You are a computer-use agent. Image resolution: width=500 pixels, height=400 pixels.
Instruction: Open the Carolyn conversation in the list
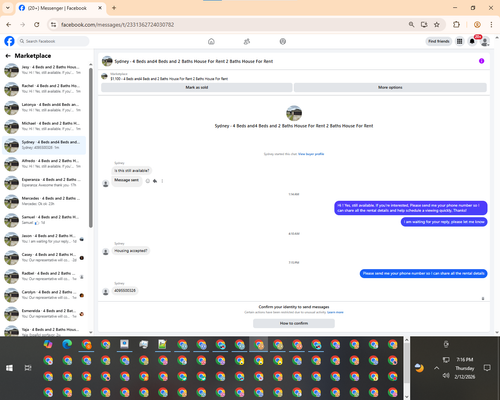(x=44, y=295)
